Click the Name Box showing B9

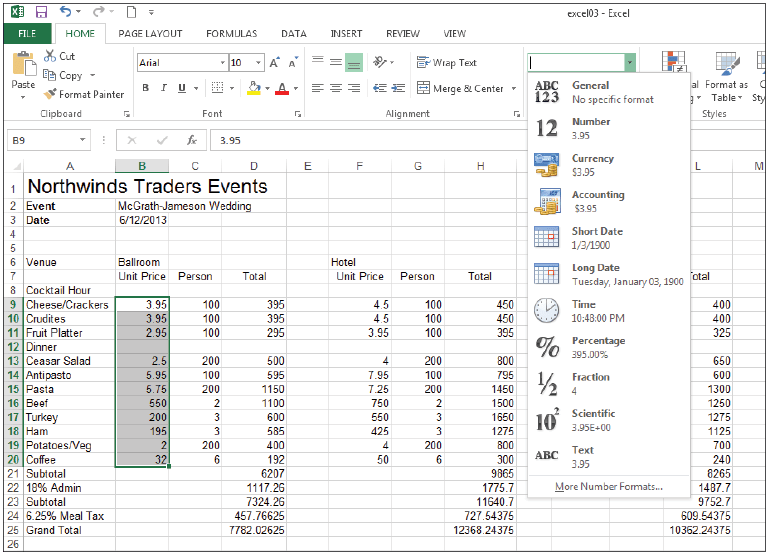point(49,141)
